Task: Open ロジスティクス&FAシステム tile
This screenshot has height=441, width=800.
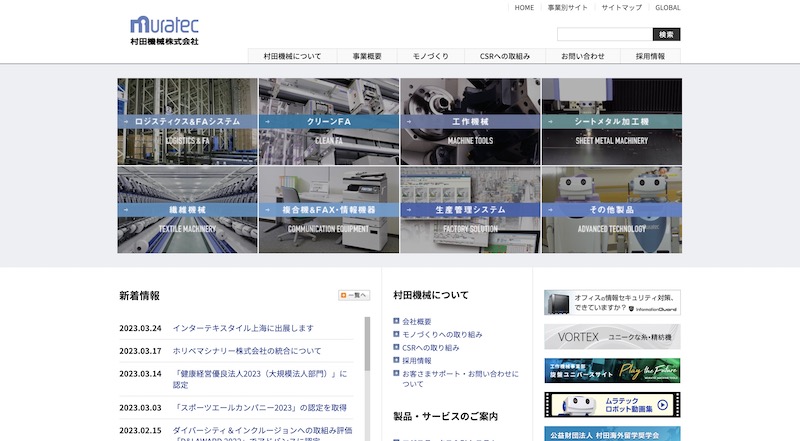Action: tap(187, 121)
